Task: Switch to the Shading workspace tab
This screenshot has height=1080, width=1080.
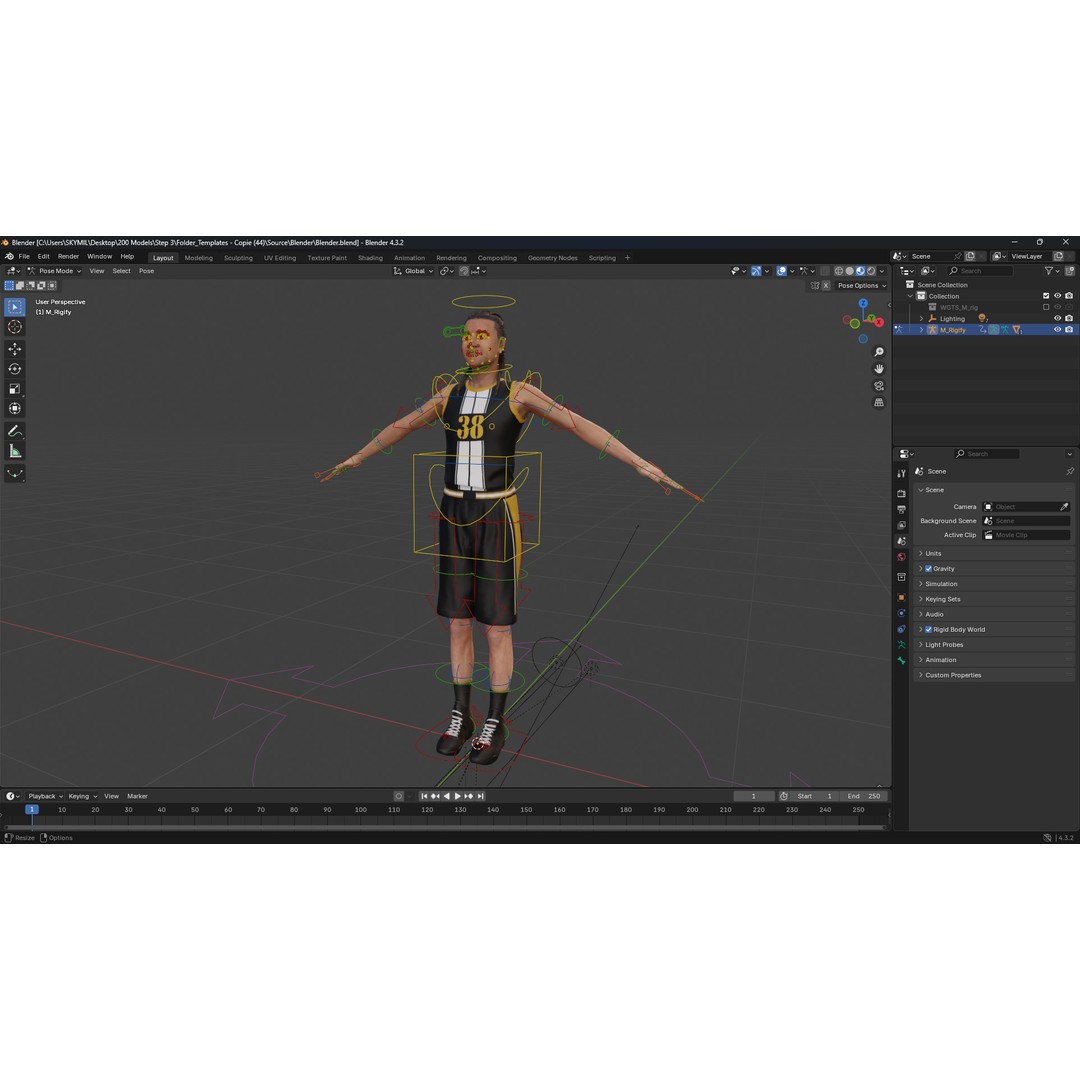Action: point(370,258)
